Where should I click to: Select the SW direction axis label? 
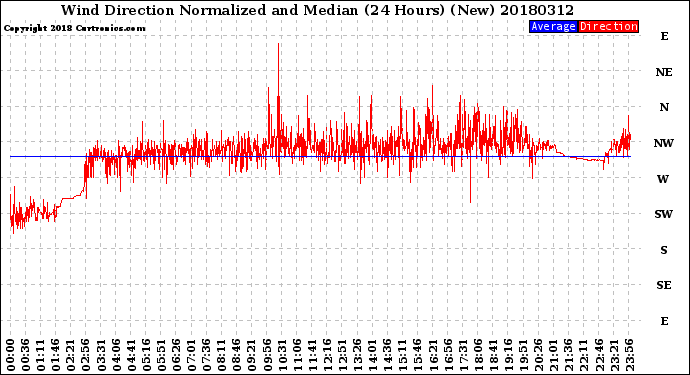click(664, 214)
